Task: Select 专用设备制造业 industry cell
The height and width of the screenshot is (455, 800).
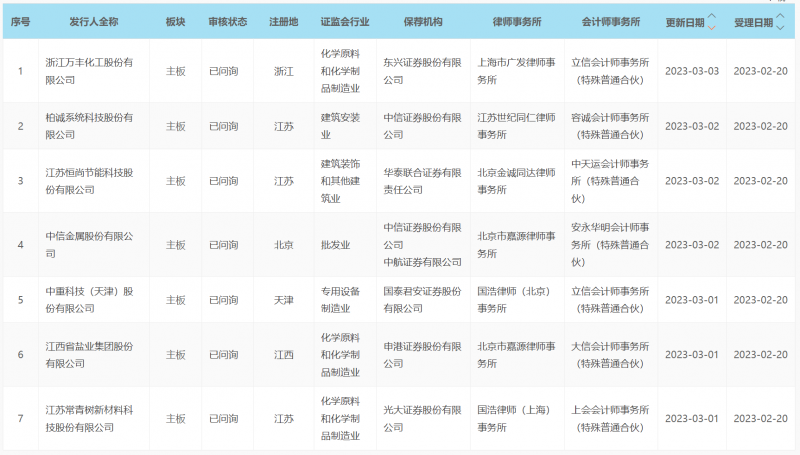Action: [340, 300]
